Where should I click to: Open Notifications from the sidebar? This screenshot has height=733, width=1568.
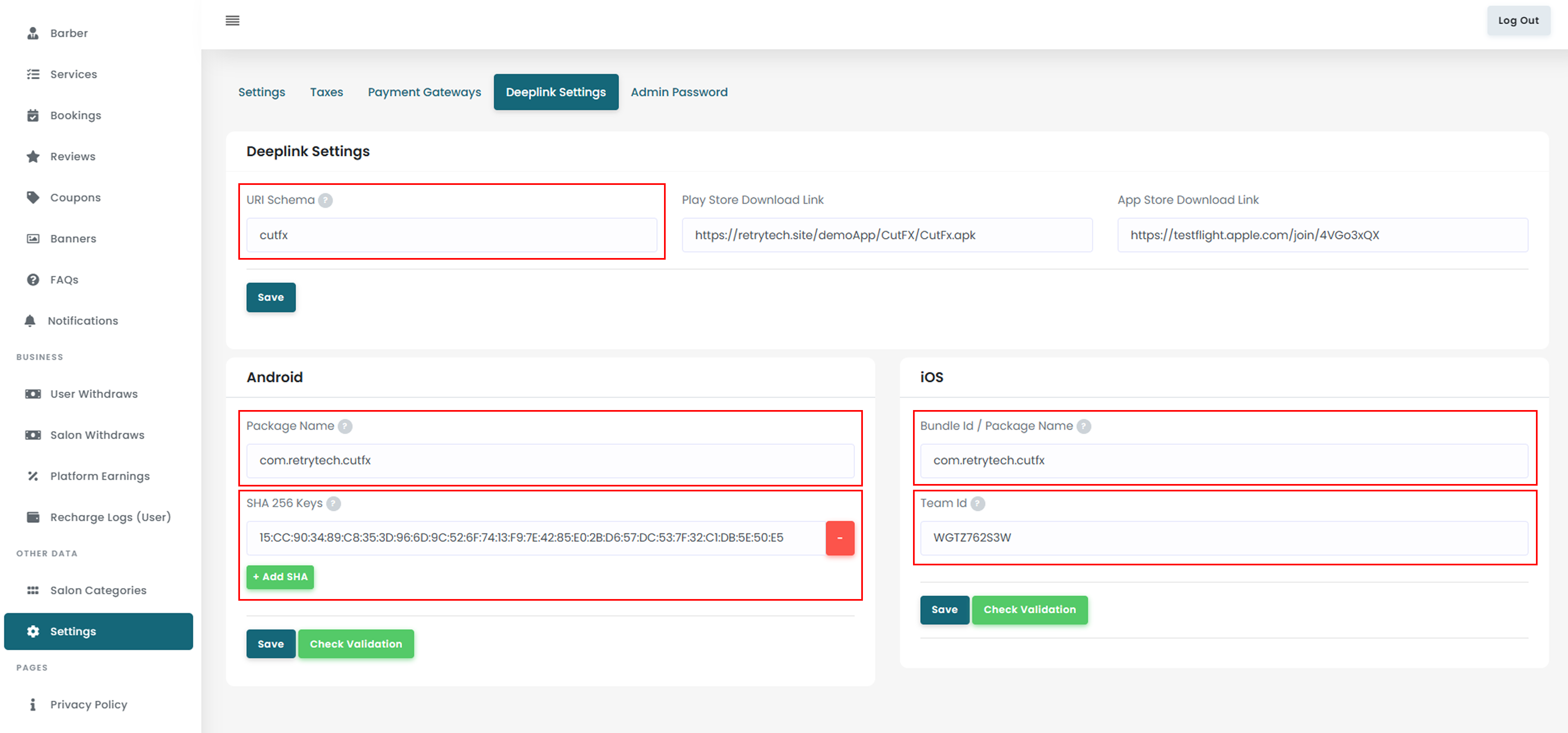pyautogui.click(x=83, y=321)
